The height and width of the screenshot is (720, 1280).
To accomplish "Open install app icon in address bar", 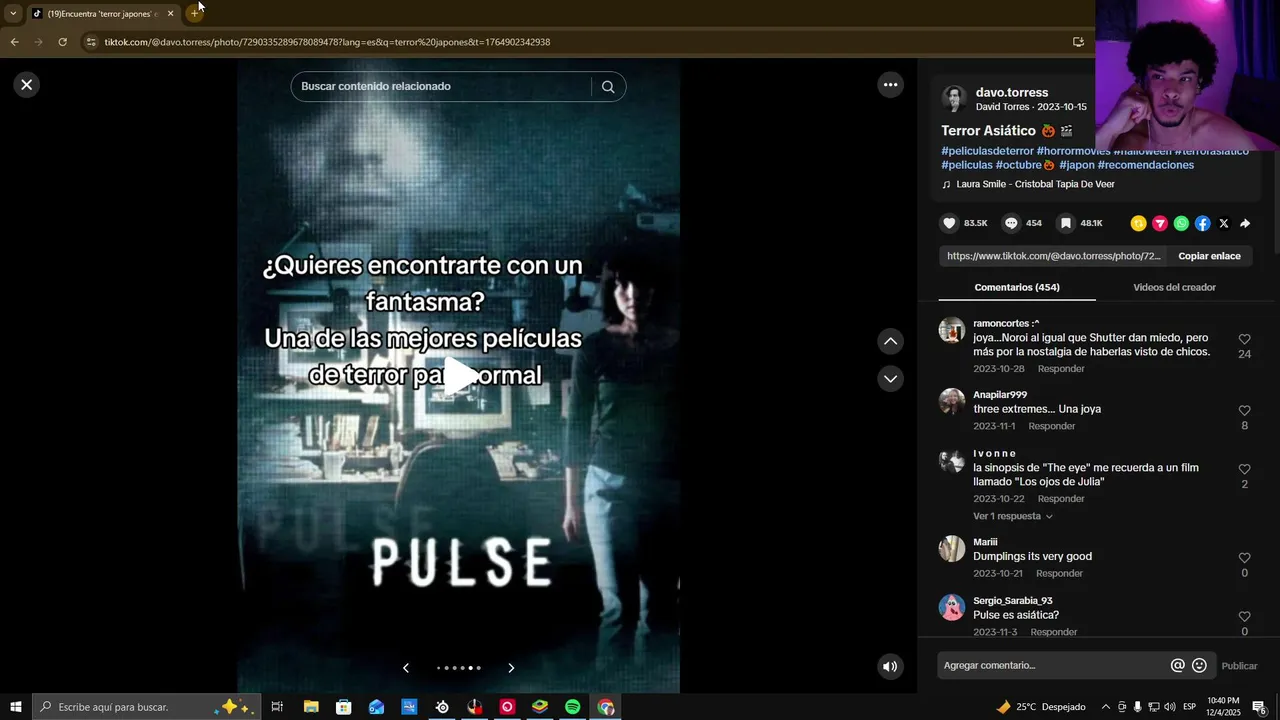I will point(1078,42).
